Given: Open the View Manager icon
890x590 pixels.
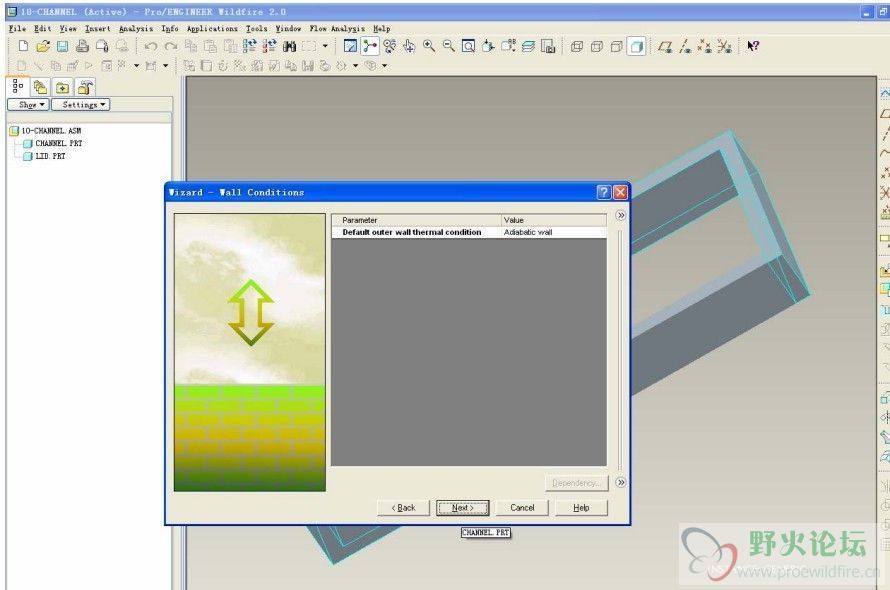Looking at the screenshot, I should pos(548,46).
